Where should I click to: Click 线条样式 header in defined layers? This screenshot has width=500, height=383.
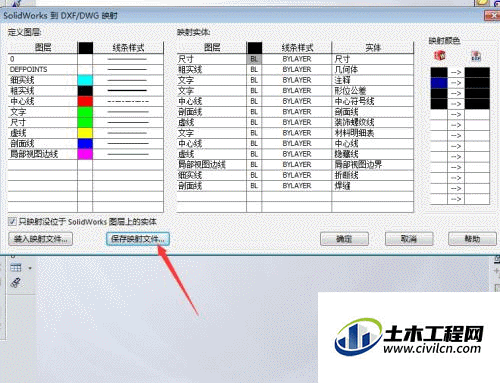128,48
